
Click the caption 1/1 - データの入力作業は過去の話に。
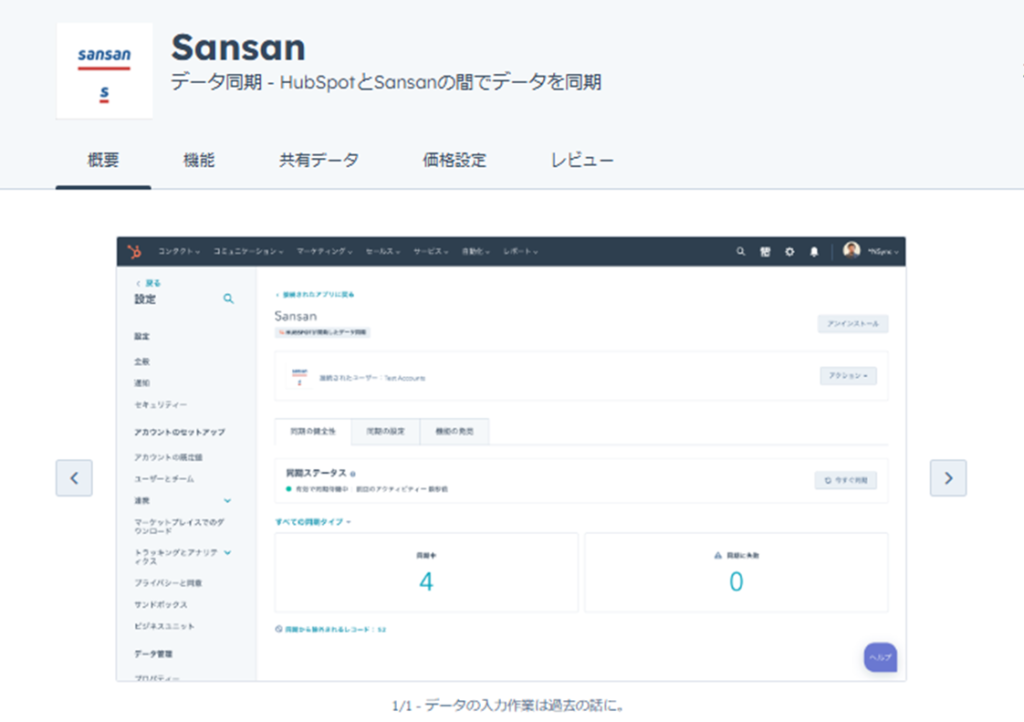(x=508, y=705)
